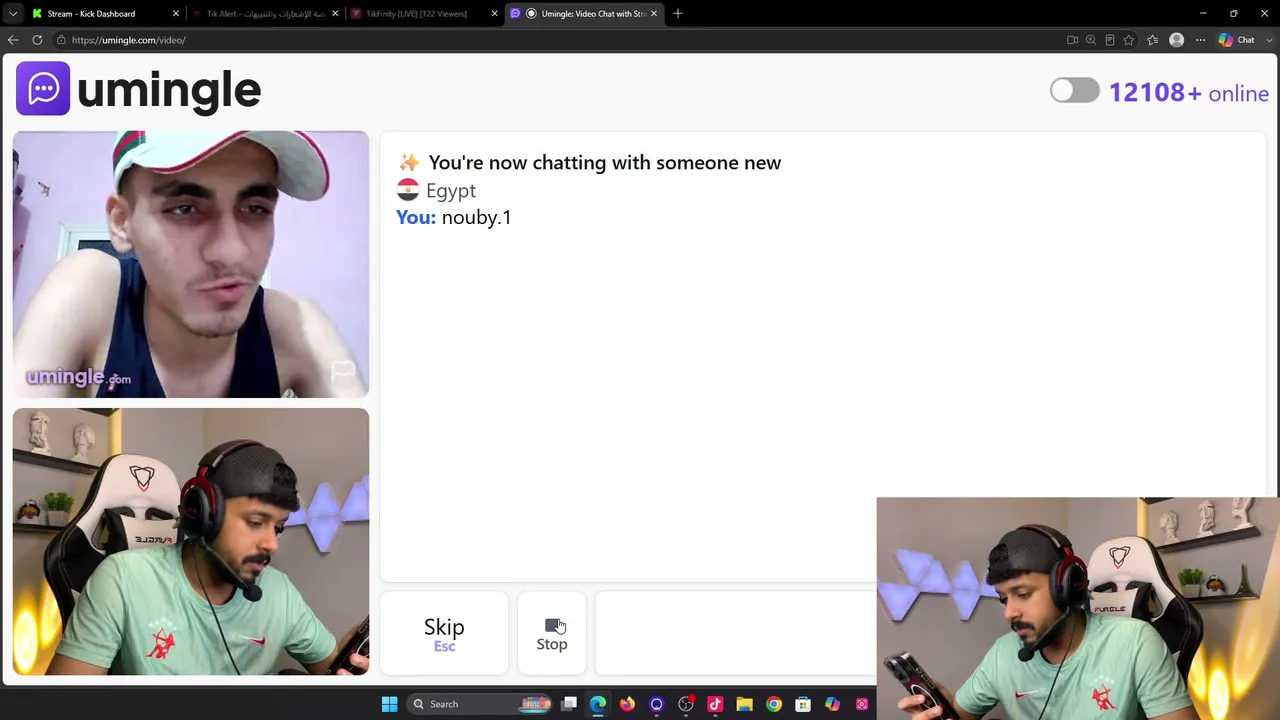This screenshot has height=720, width=1280.
Task: Open the browser profile avatar
Action: 1177,40
